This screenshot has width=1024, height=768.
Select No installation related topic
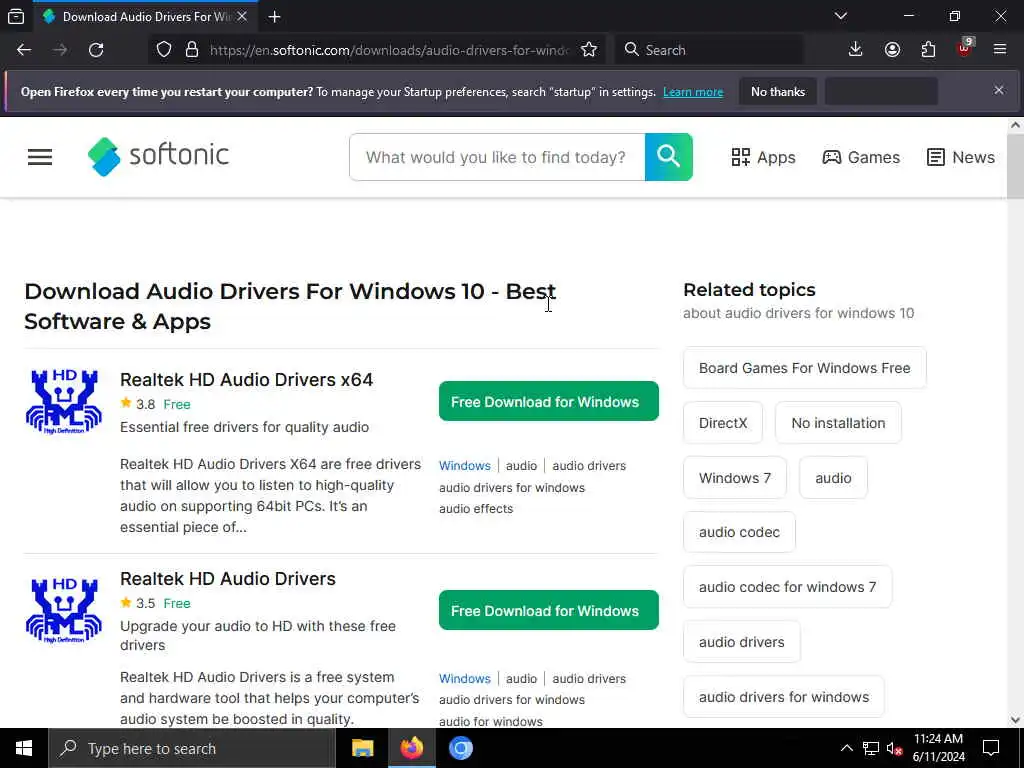point(838,423)
